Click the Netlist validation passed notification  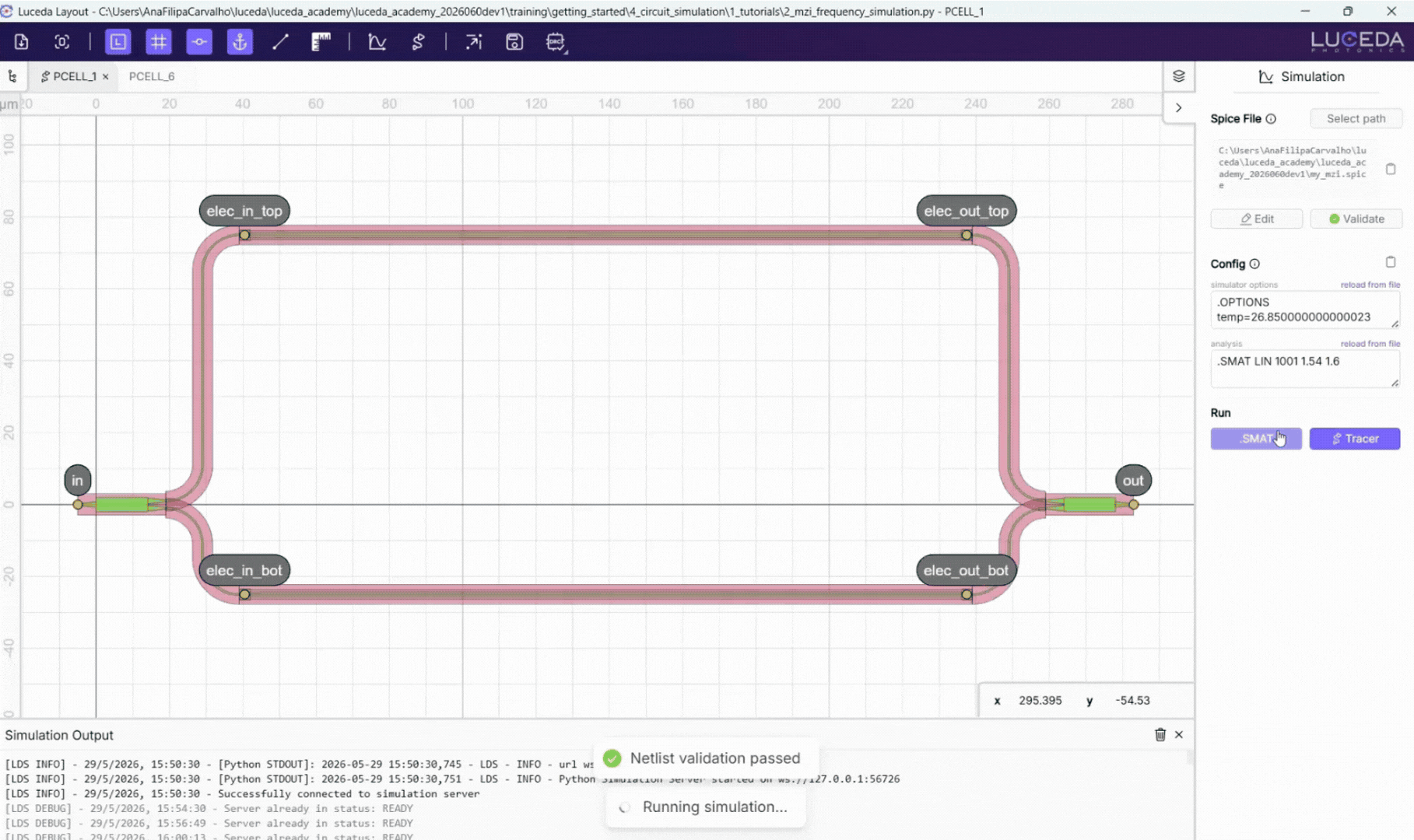pyautogui.click(x=705, y=758)
